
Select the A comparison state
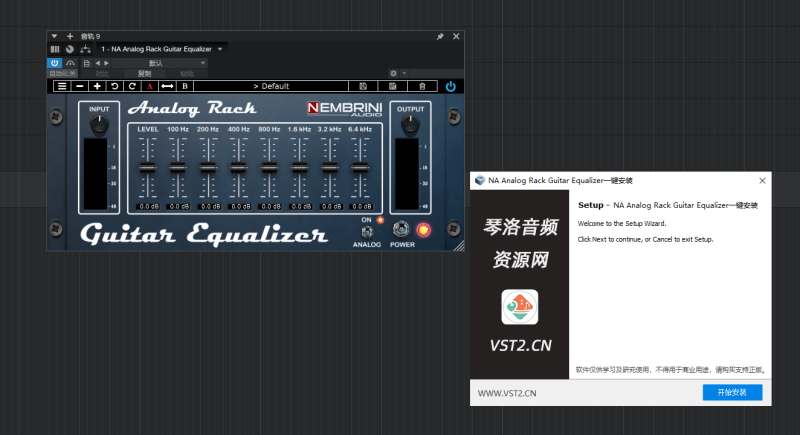(149, 86)
